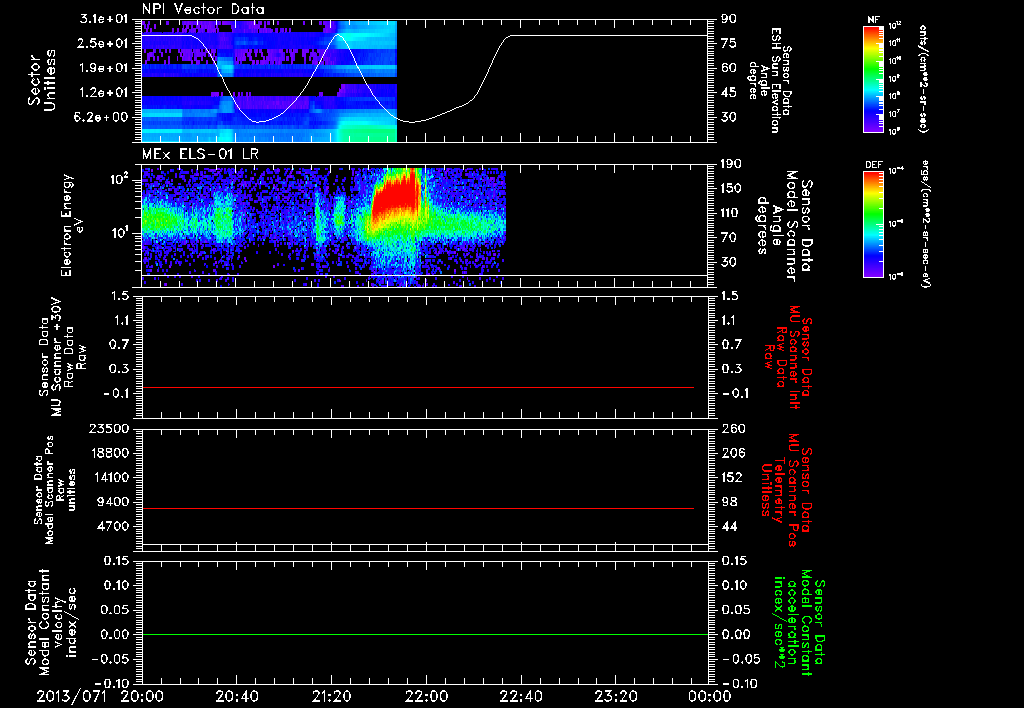Click the '190' scanner angle tick value

tap(731, 164)
